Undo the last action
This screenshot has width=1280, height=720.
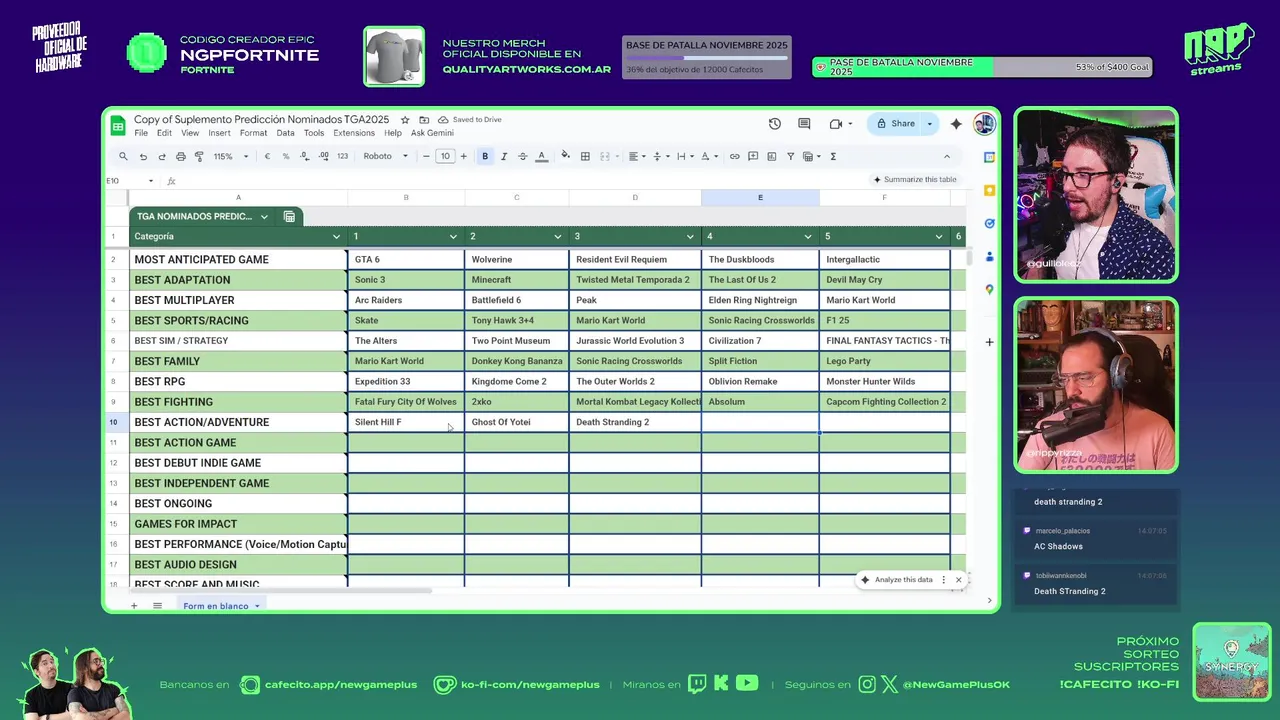point(143,156)
